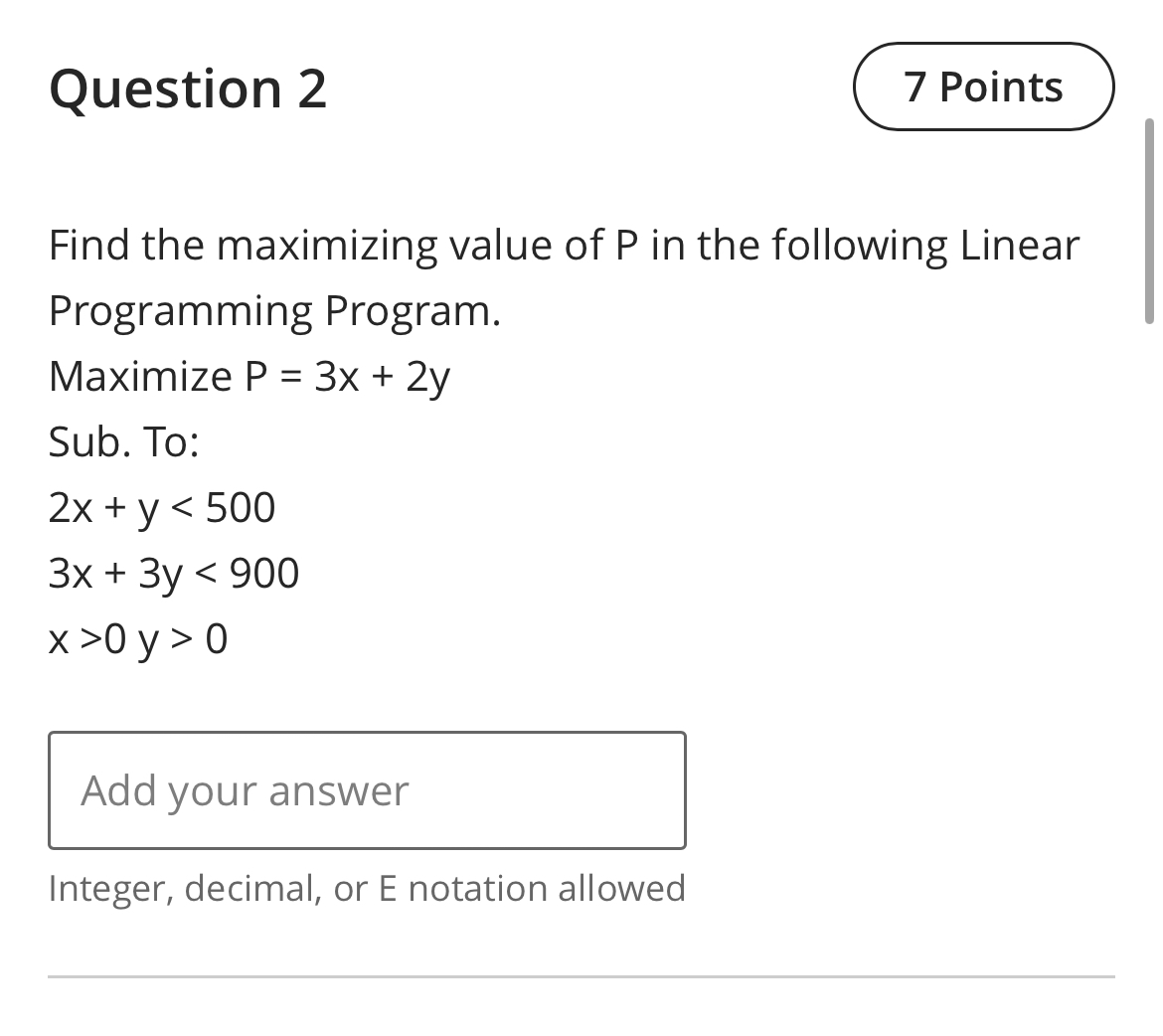
Task: Click inside the answer box to enter P
Action: tap(367, 789)
